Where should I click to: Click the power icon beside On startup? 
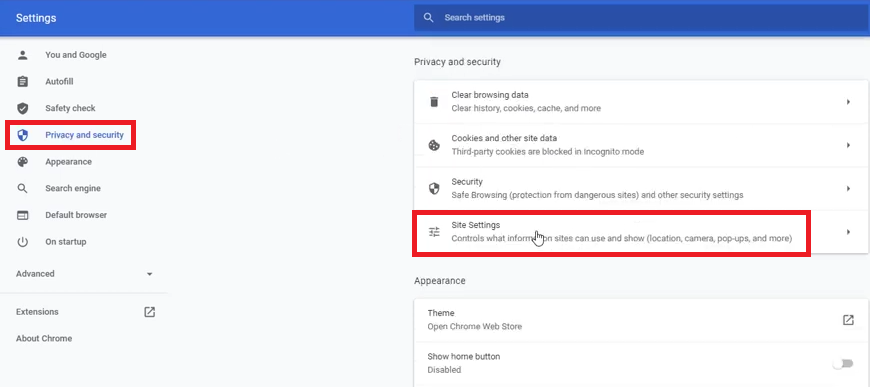pyautogui.click(x=22, y=242)
